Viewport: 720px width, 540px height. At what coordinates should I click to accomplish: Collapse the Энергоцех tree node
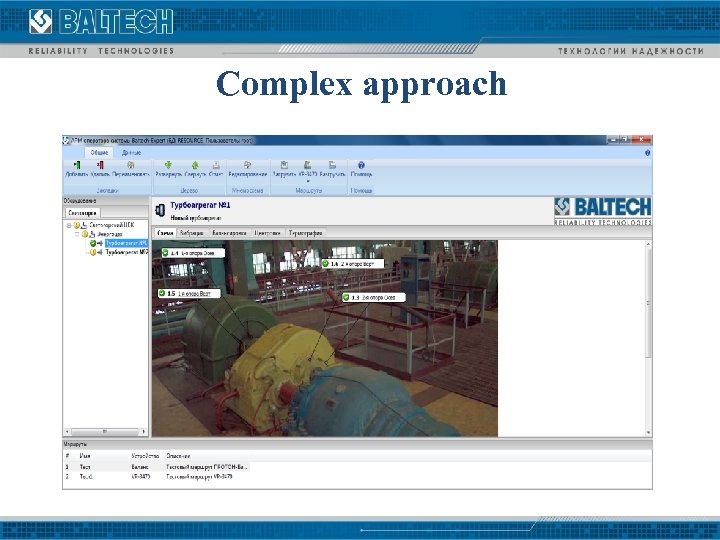pyautogui.click(x=77, y=234)
